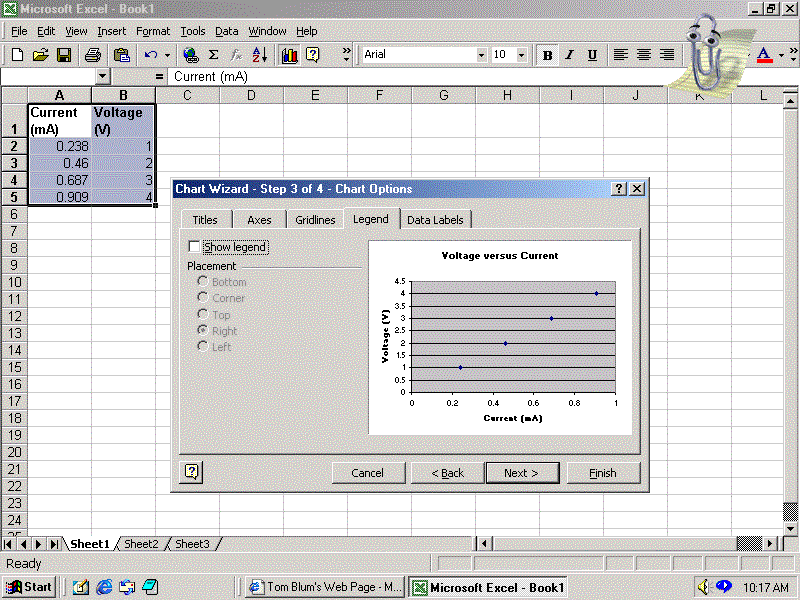Launch Internet Explorer from quick launch

(104, 587)
